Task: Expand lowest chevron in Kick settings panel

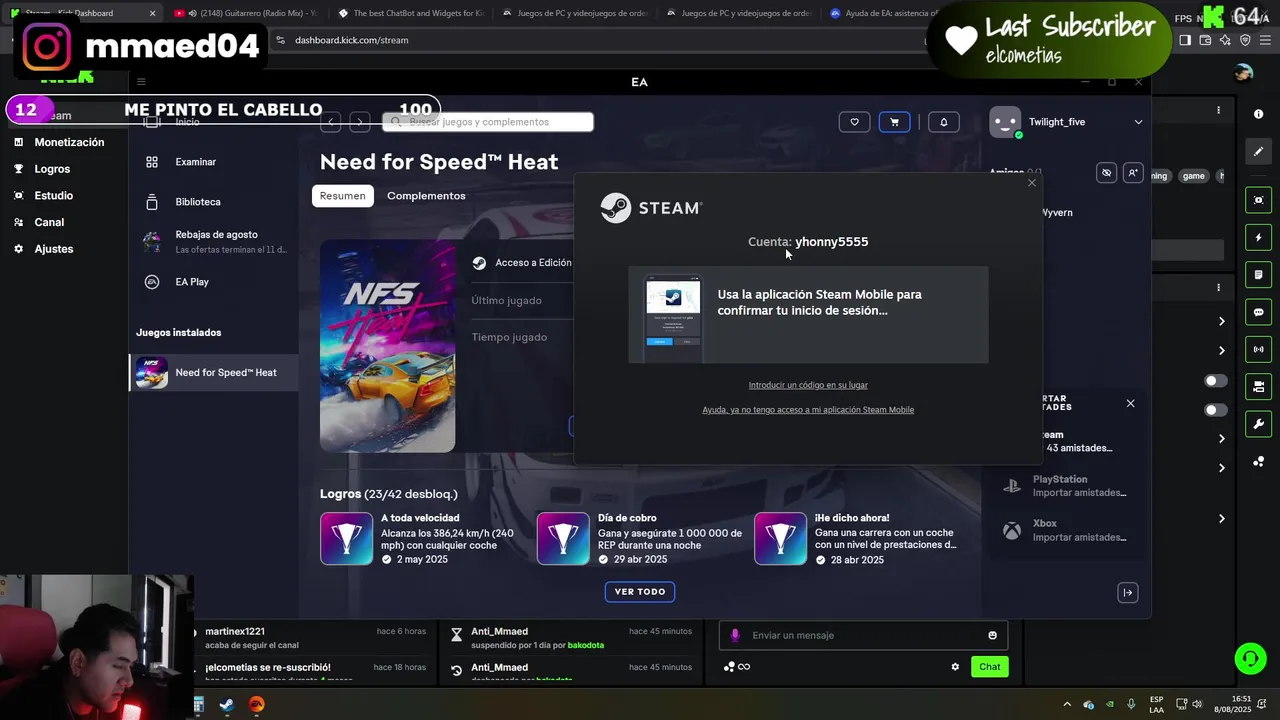Action: point(1221,519)
